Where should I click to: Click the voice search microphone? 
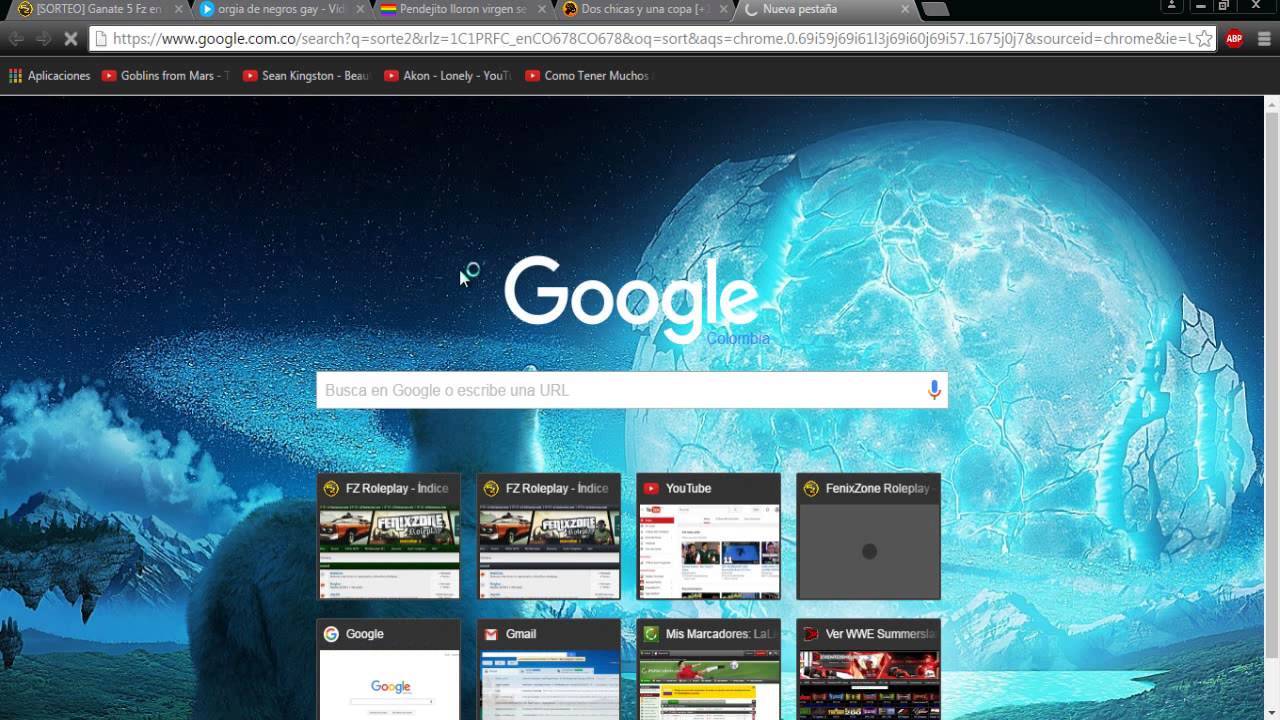pos(934,390)
